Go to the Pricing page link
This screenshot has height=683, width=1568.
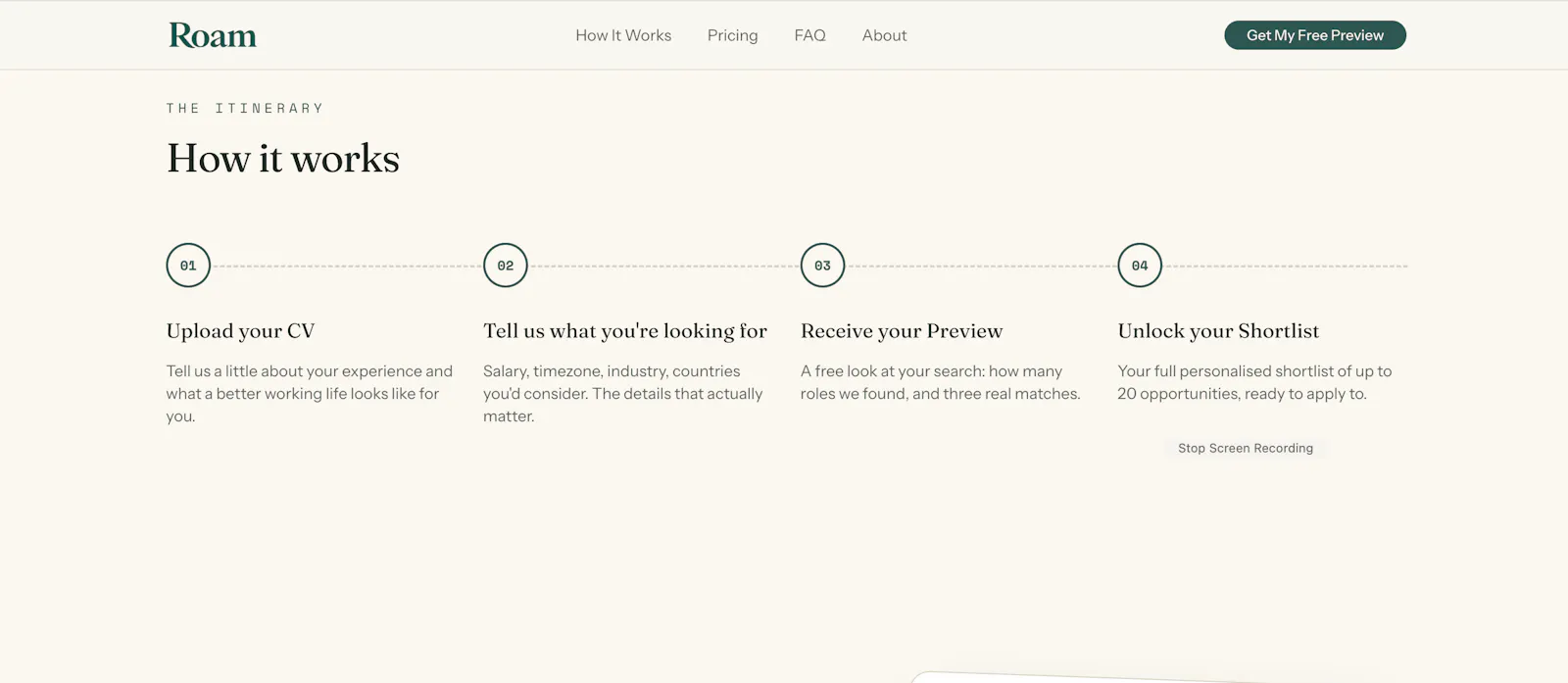tap(733, 35)
